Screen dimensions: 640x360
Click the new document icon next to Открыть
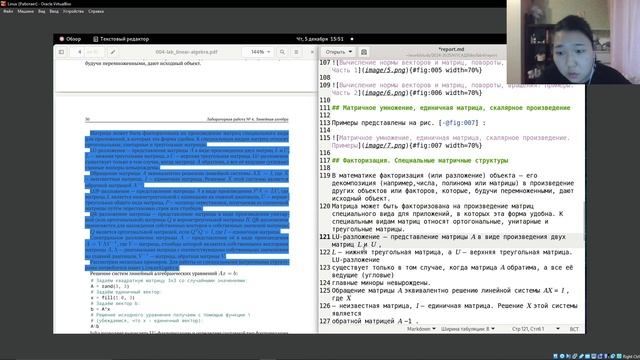[x=364, y=52]
